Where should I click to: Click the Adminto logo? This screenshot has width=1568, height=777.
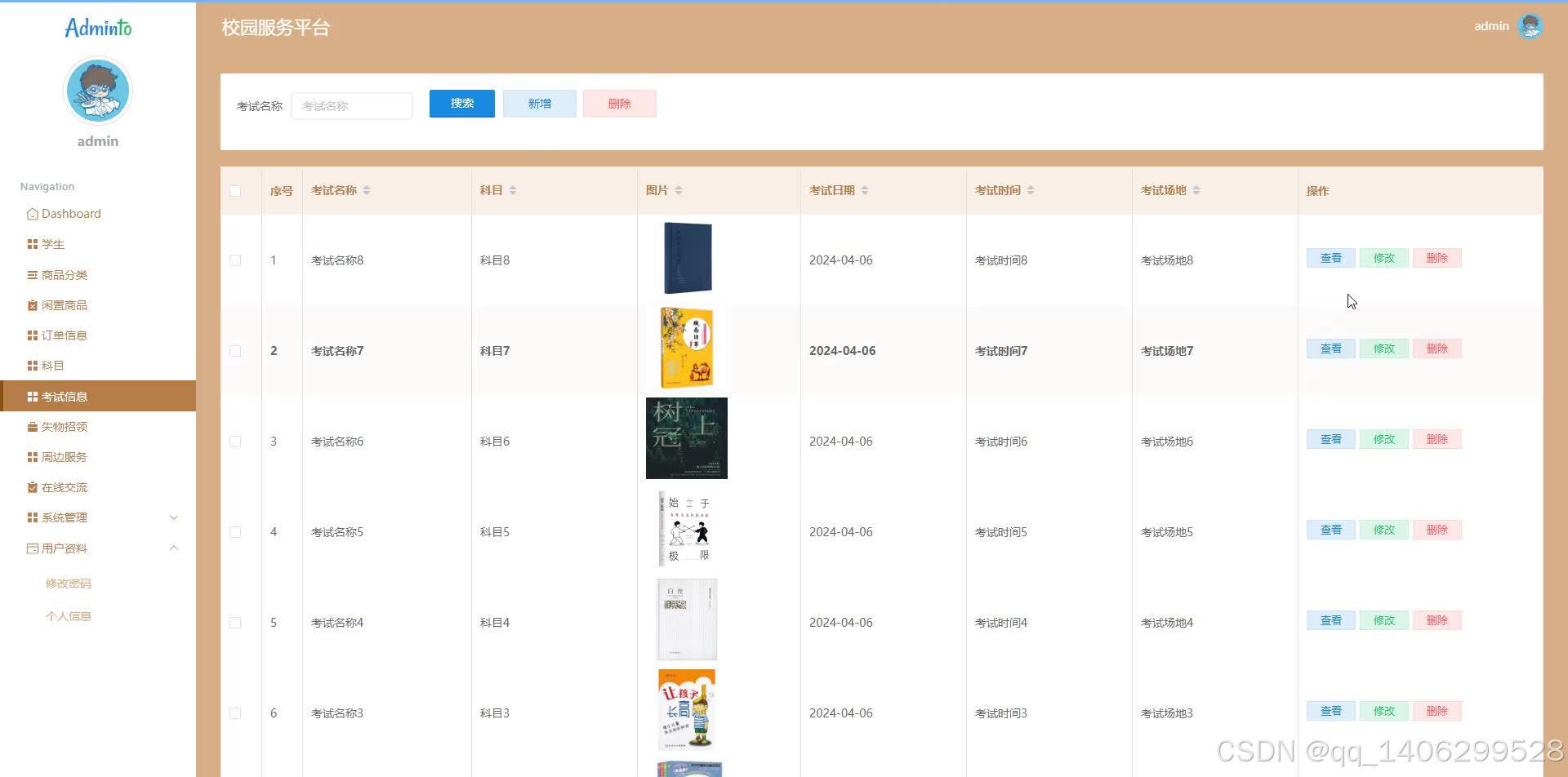pyautogui.click(x=98, y=28)
